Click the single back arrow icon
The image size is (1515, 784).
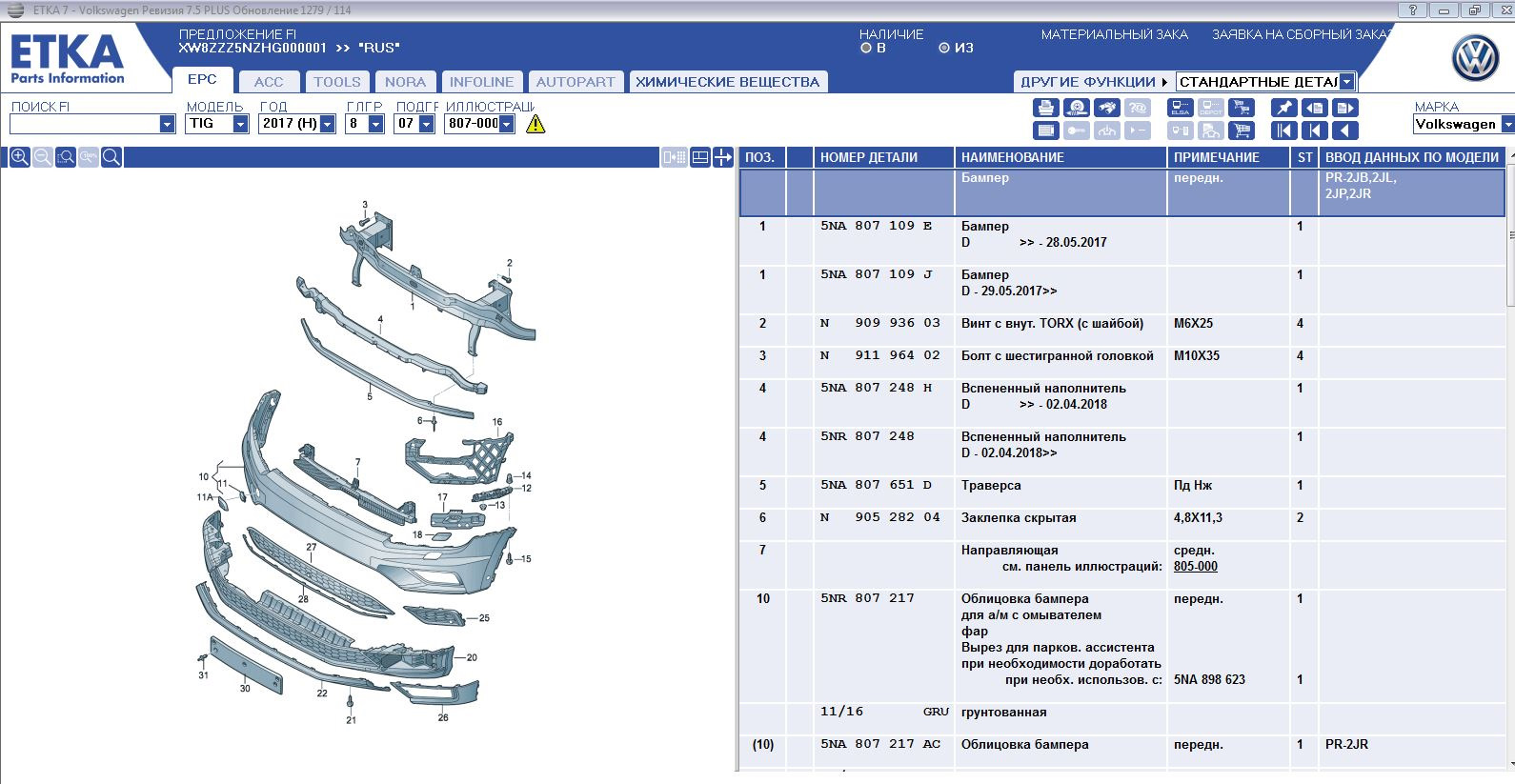(1345, 131)
